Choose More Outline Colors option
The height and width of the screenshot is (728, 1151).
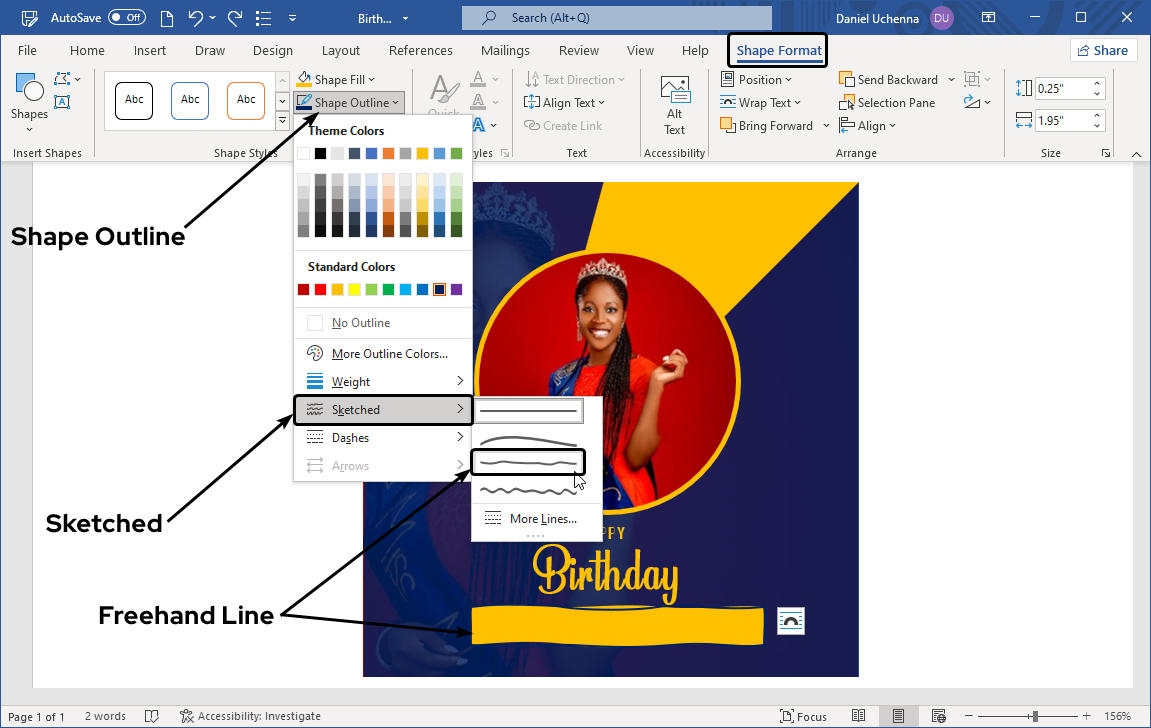pyautogui.click(x=388, y=354)
